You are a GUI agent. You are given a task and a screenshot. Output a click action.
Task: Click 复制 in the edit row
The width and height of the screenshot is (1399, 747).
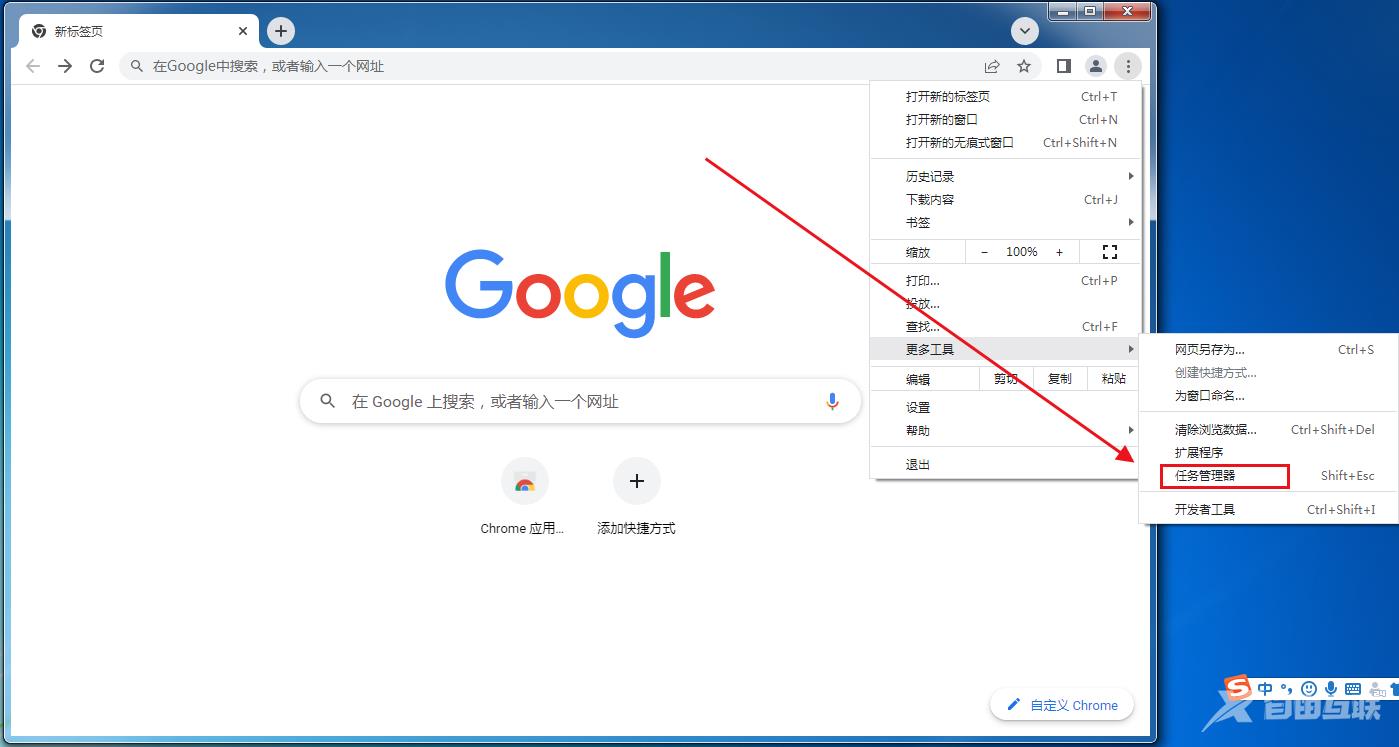(x=1059, y=379)
